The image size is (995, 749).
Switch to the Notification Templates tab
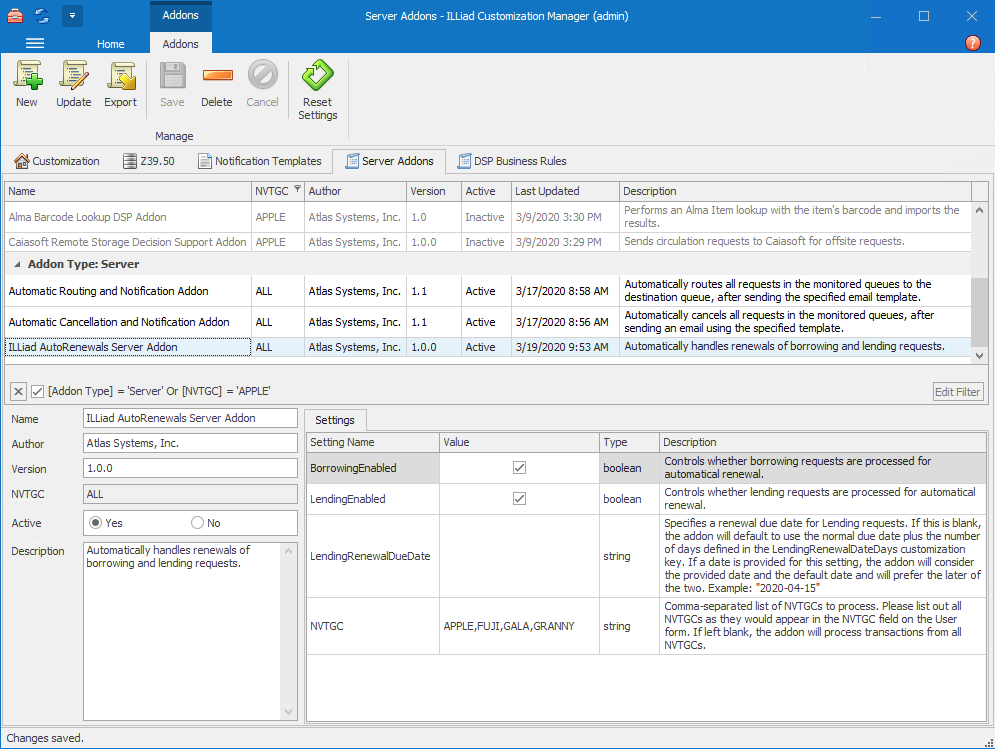click(x=260, y=161)
